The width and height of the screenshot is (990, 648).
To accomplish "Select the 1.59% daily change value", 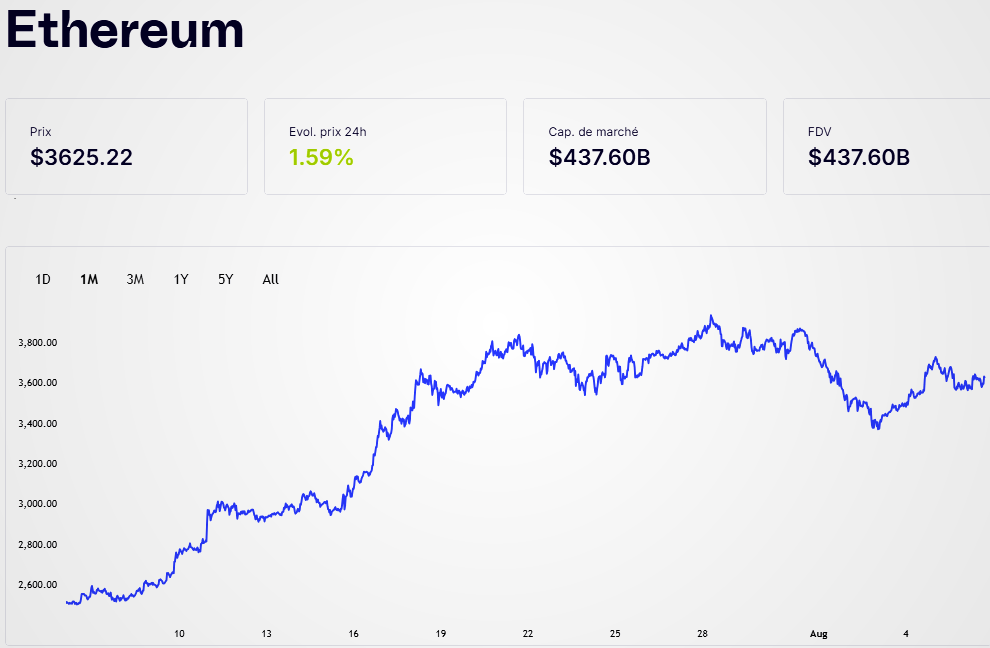I will pos(321,157).
